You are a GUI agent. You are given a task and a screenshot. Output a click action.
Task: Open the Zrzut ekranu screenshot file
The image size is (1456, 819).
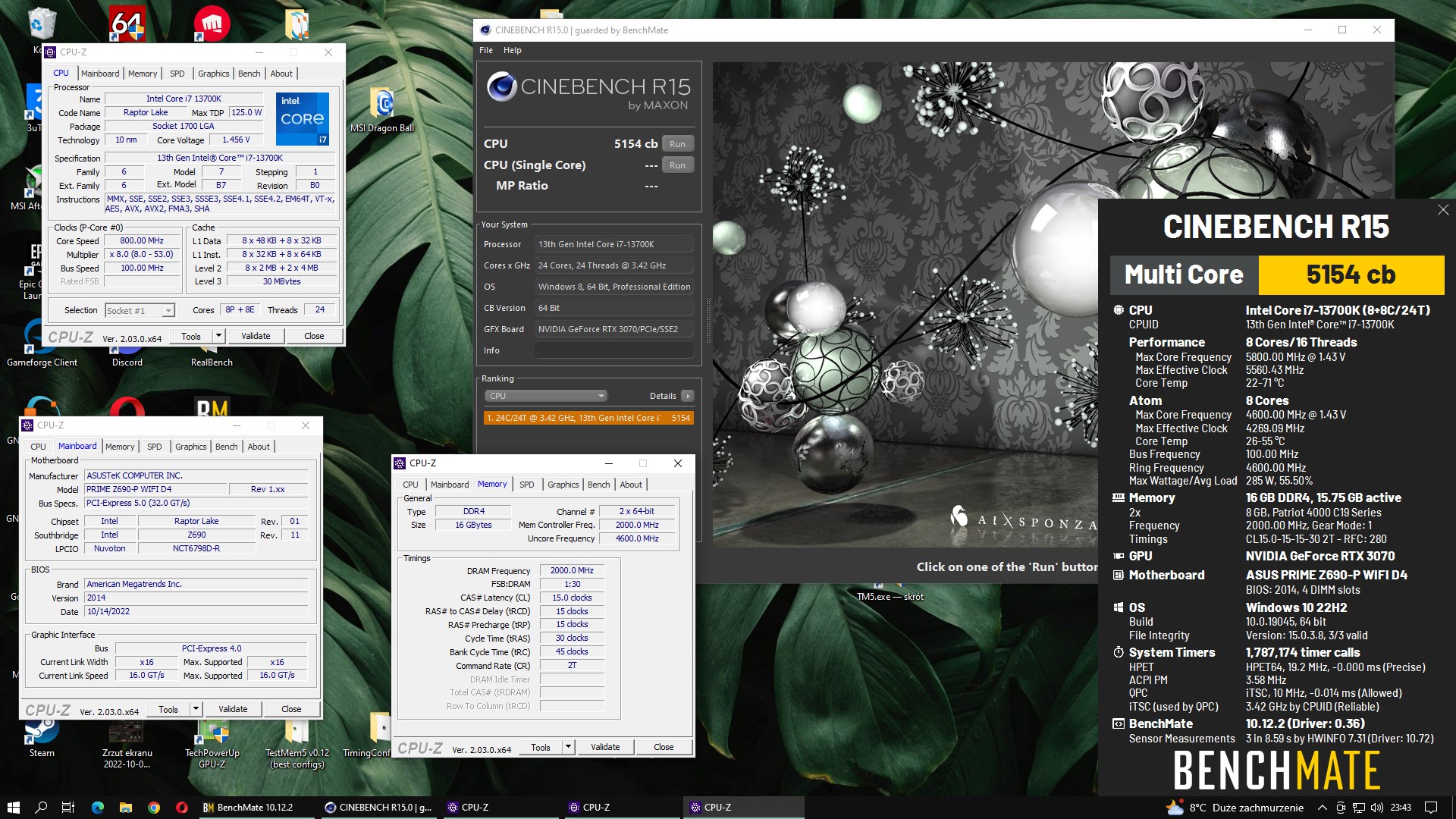(127, 745)
